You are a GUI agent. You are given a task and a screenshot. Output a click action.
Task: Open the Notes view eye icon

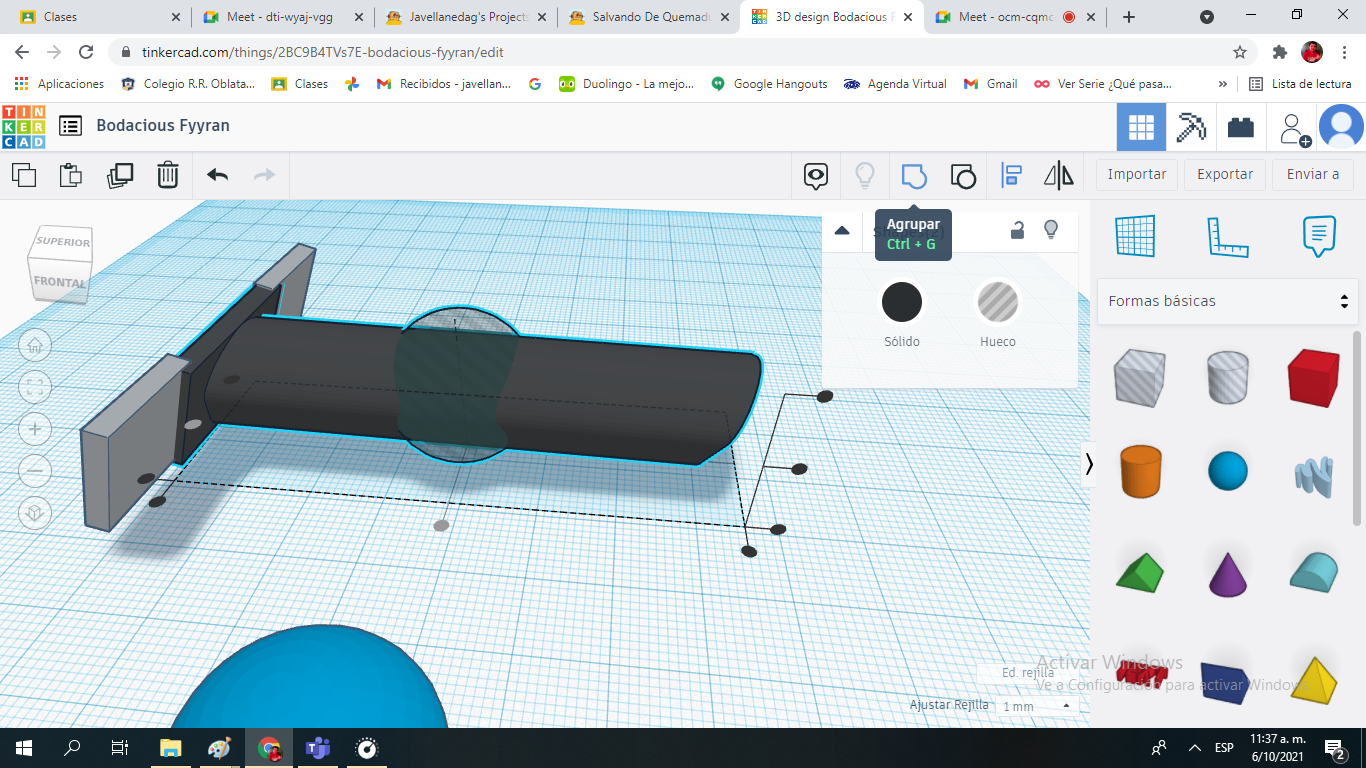point(816,176)
